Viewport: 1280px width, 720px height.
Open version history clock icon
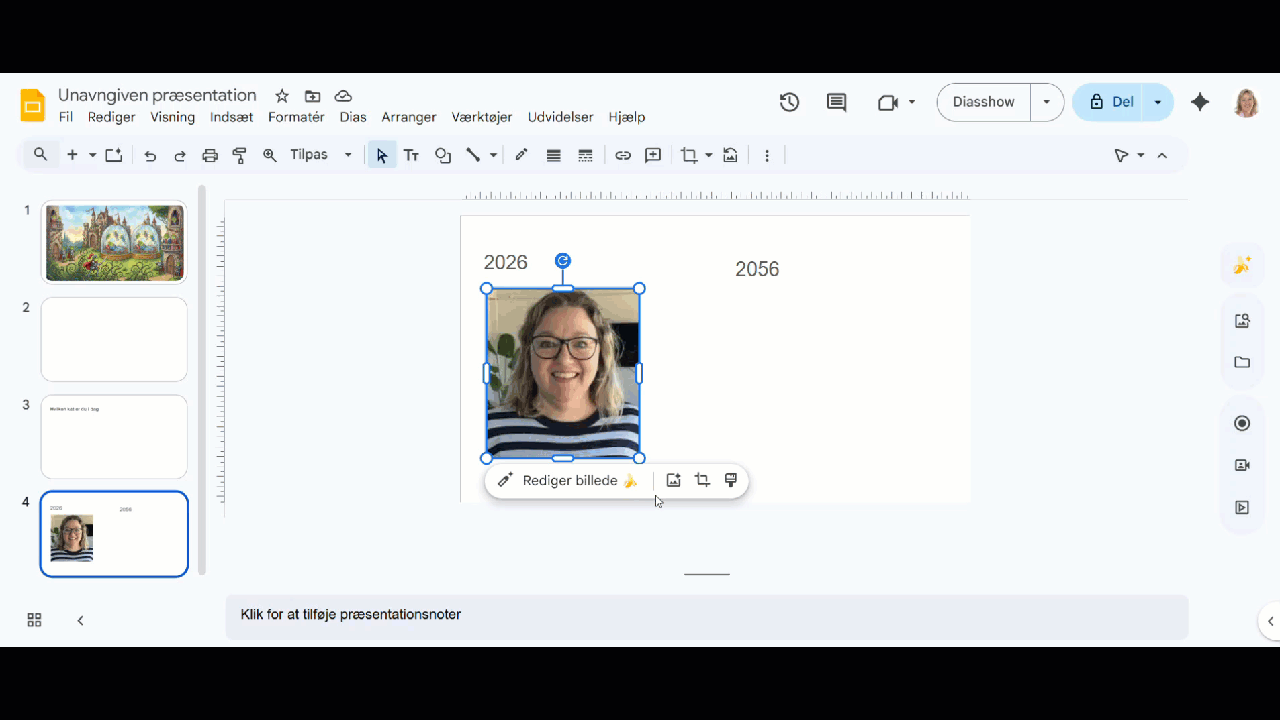point(789,102)
